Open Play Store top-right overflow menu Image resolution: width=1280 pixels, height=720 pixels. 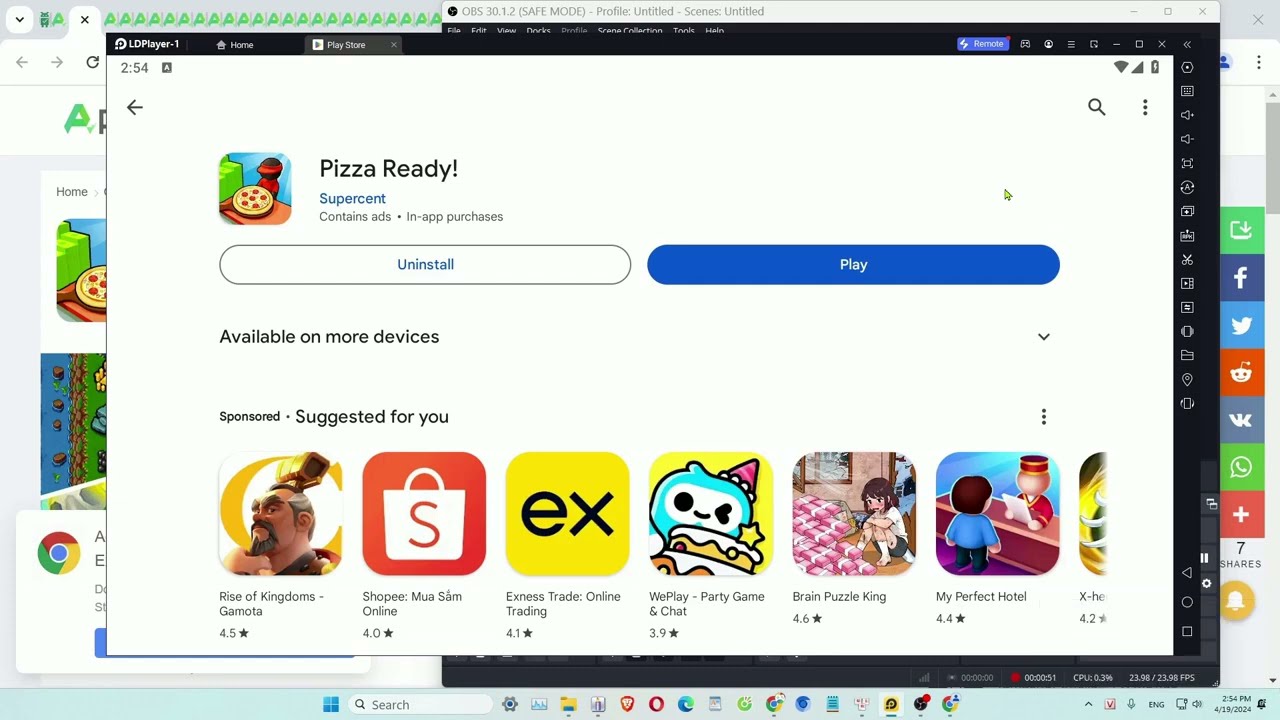pos(1145,107)
